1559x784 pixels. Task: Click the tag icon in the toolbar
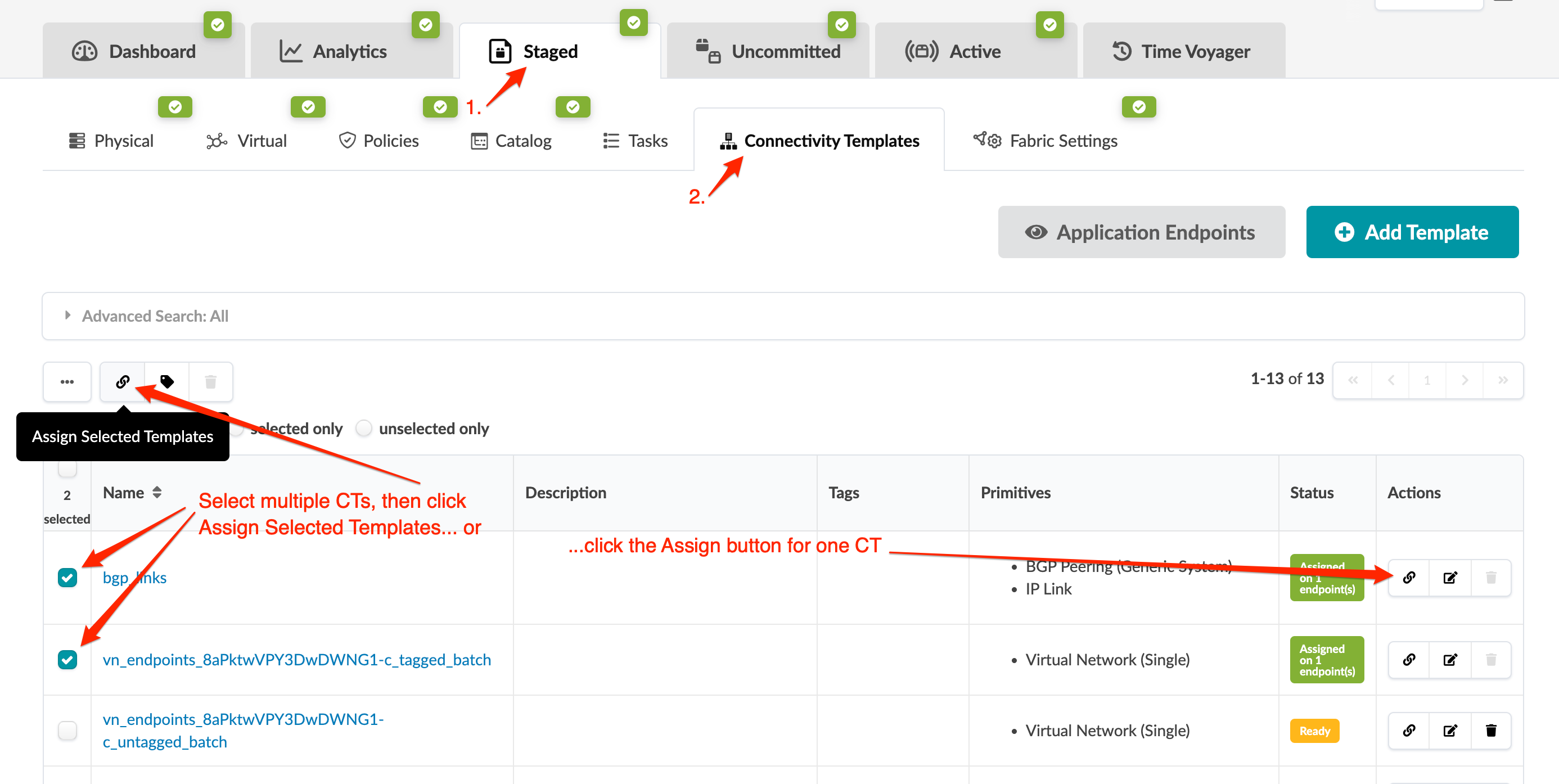167,381
